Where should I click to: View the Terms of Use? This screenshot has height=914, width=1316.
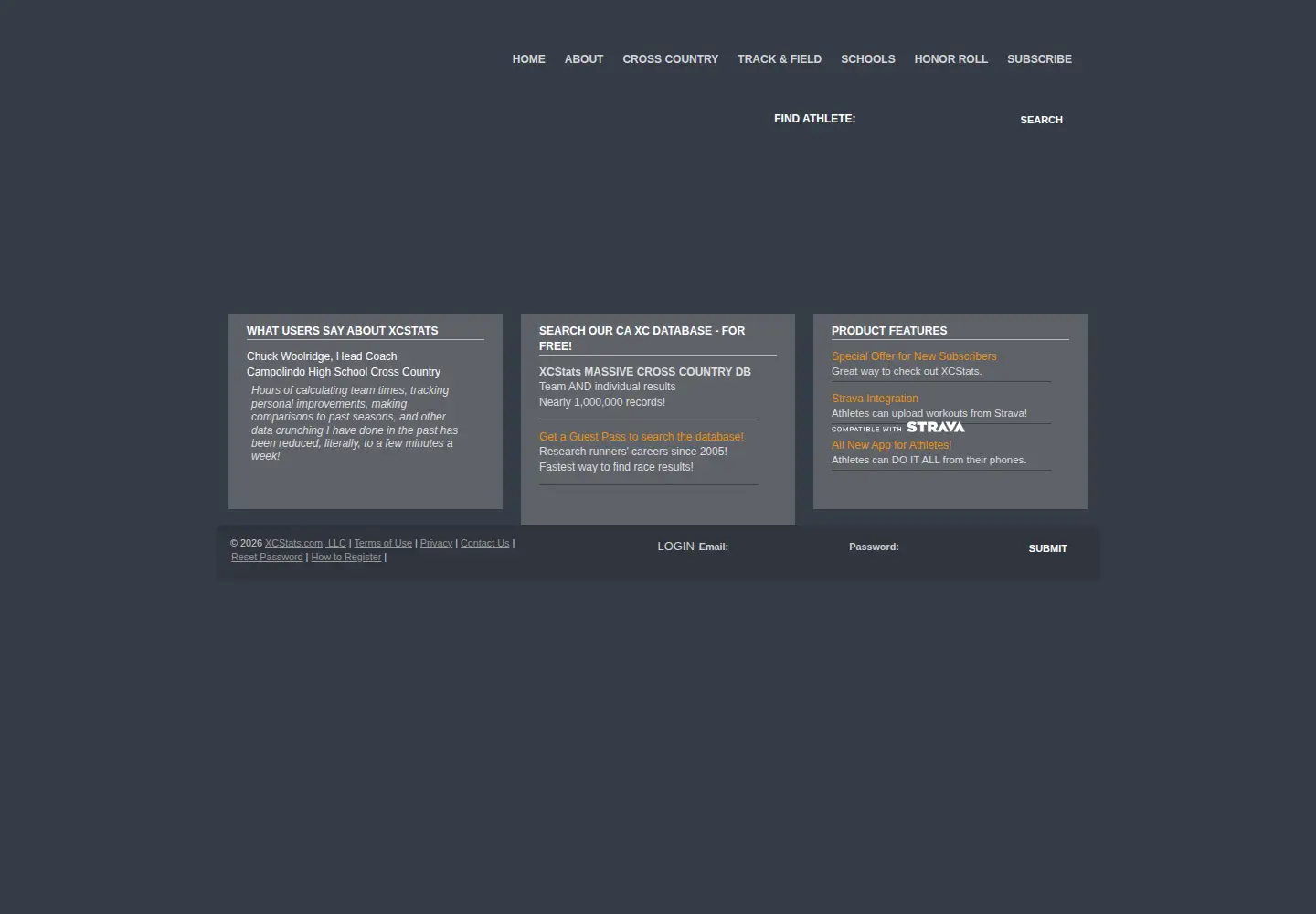pos(383,543)
